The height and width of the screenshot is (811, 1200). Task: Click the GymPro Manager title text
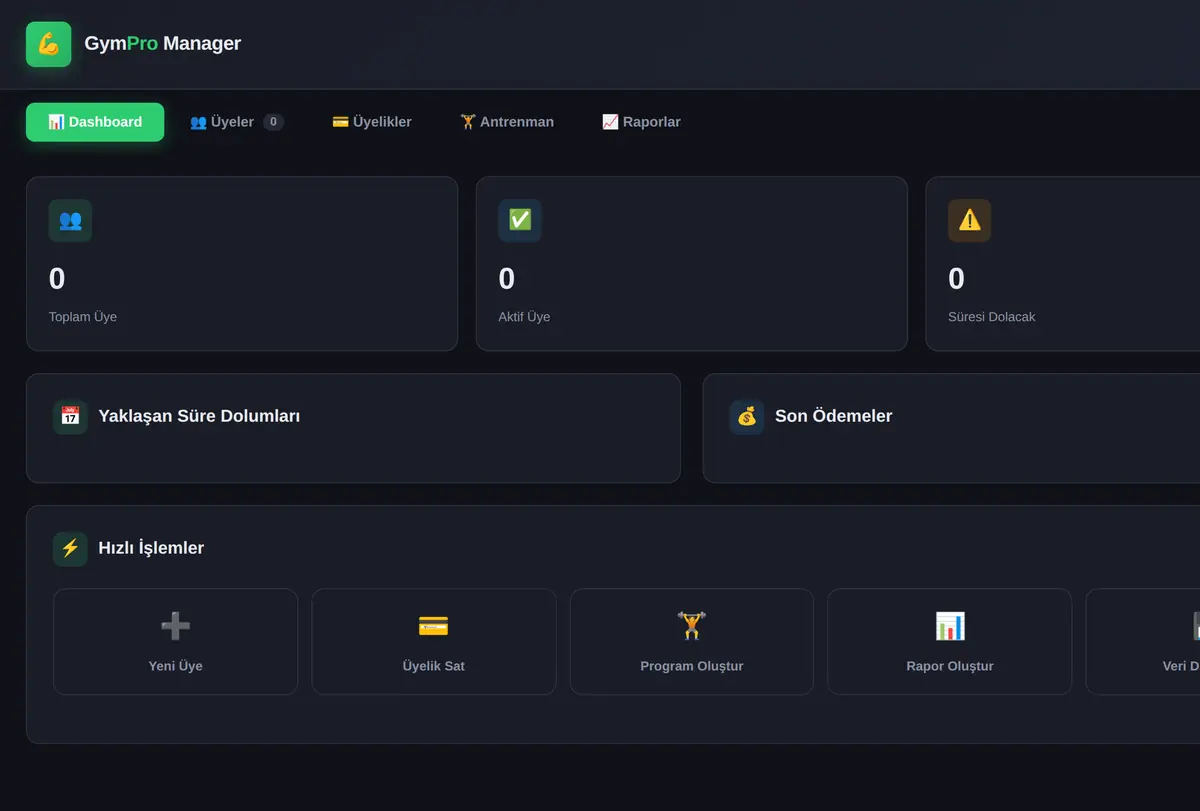pyautogui.click(x=163, y=44)
